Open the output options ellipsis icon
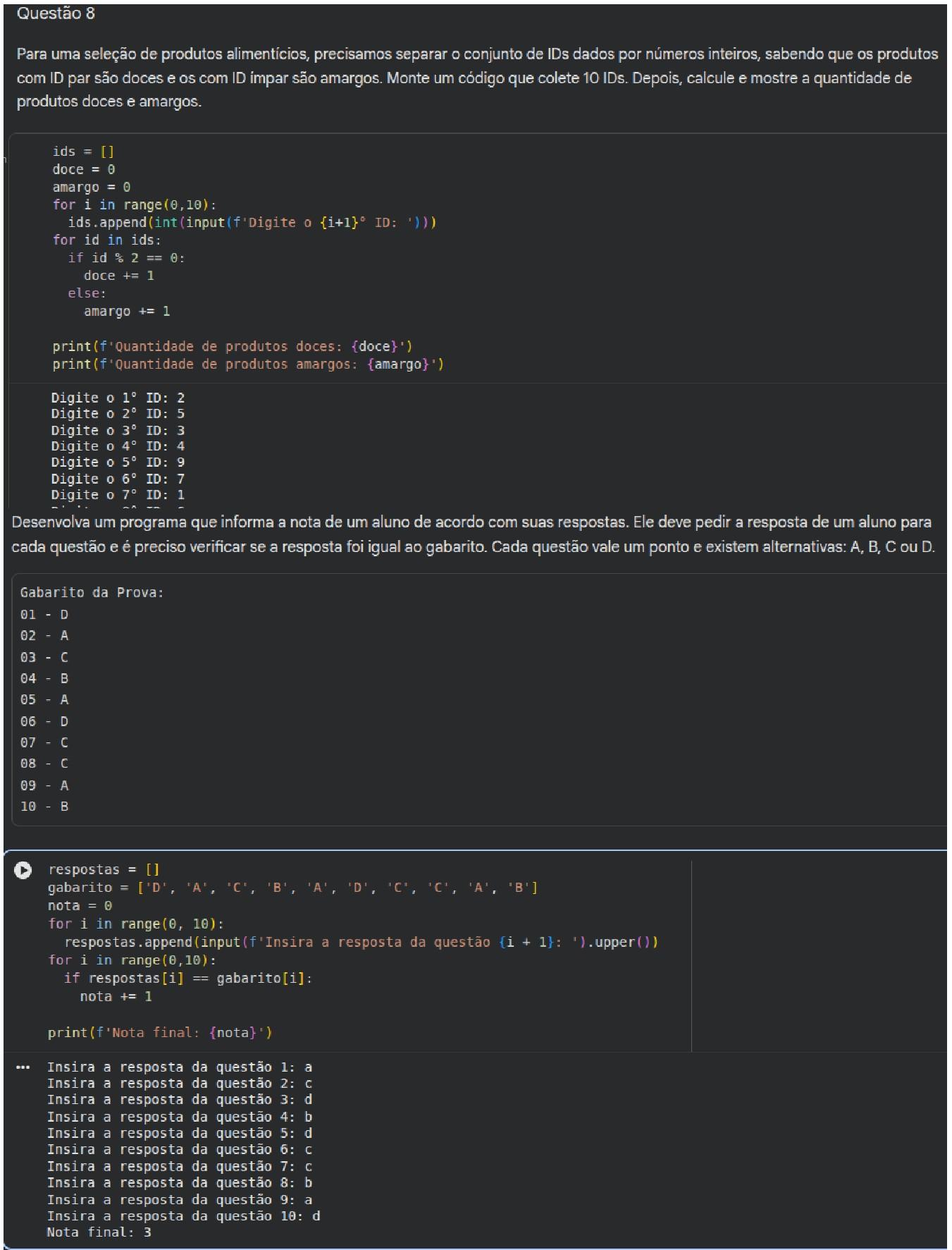Viewport: 952px width, 1250px height. [23, 1067]
